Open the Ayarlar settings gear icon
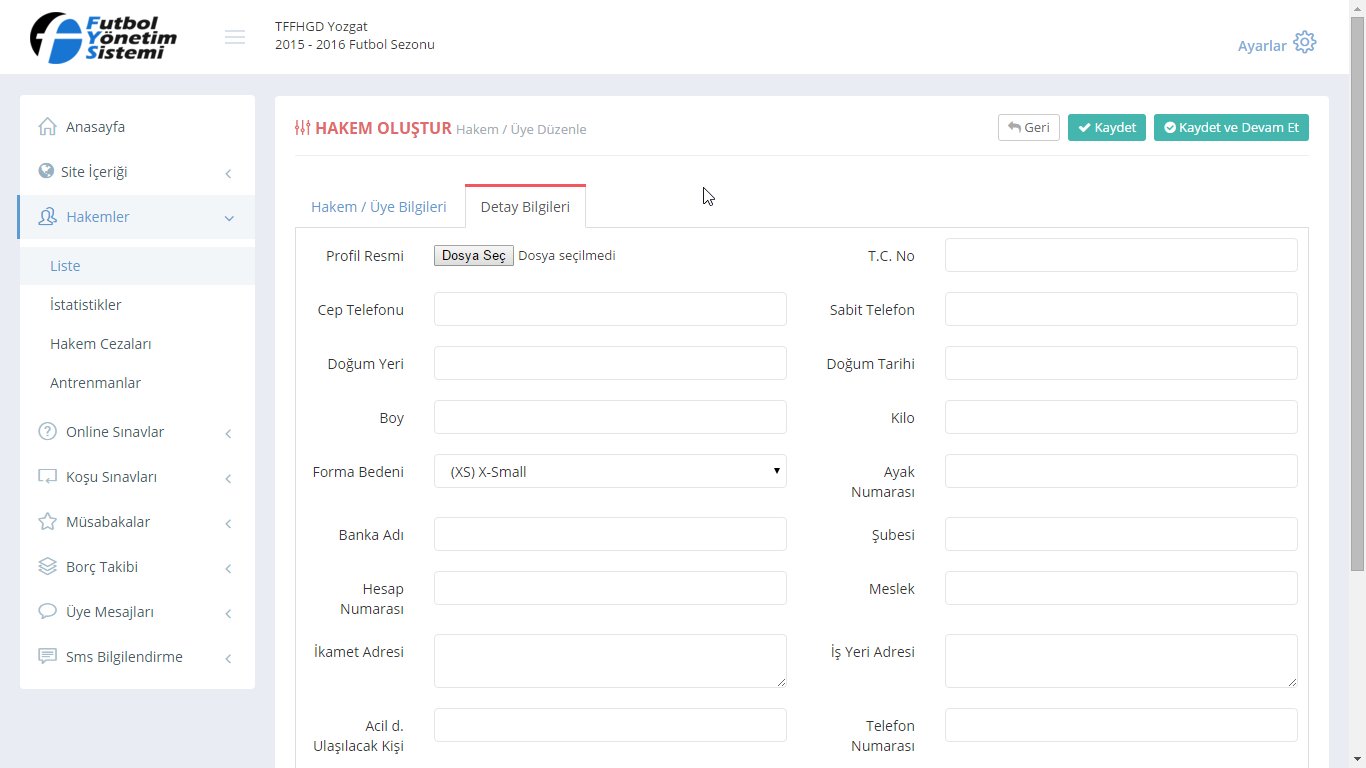 pyautogui.click(x=1304, y=43)
